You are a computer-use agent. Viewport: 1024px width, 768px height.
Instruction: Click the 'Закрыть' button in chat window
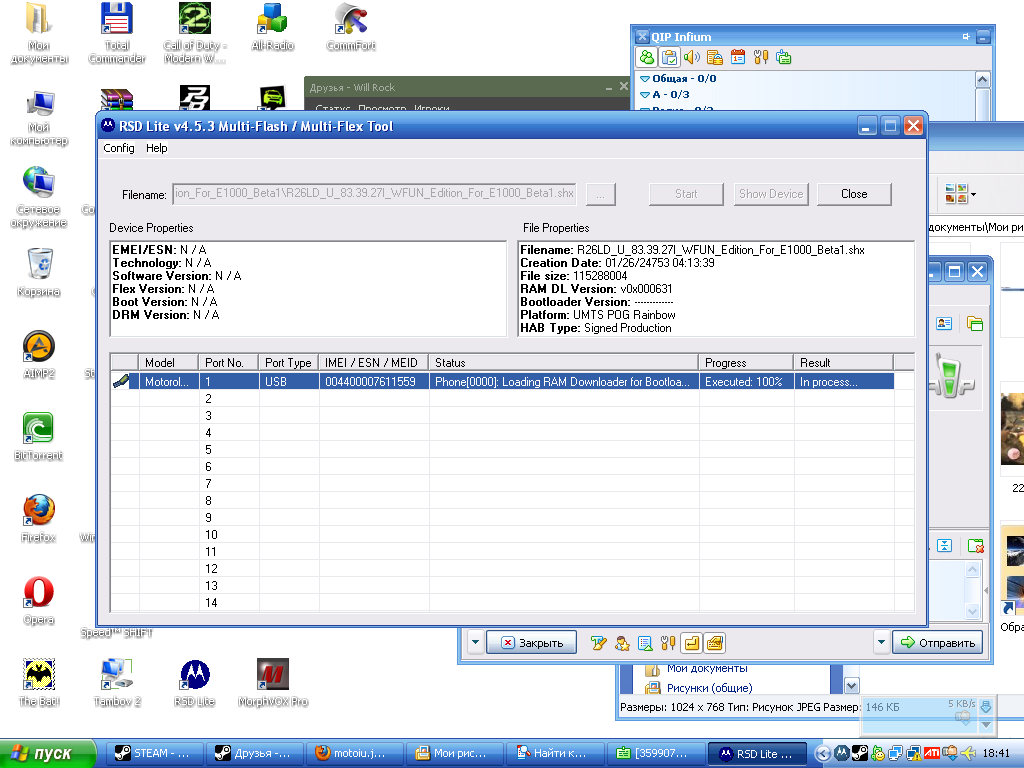(532, 643)
